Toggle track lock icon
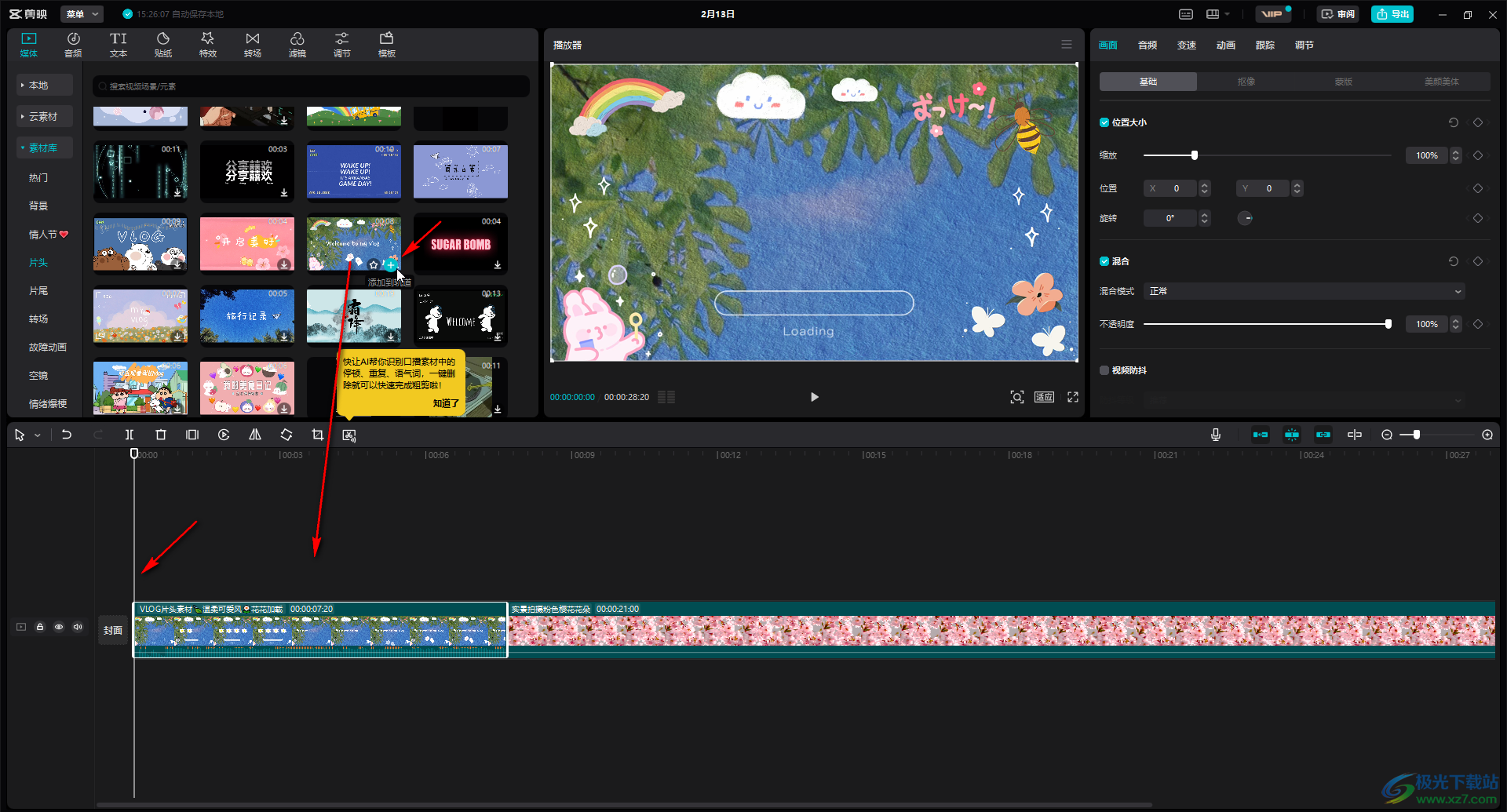 [40, 627]
